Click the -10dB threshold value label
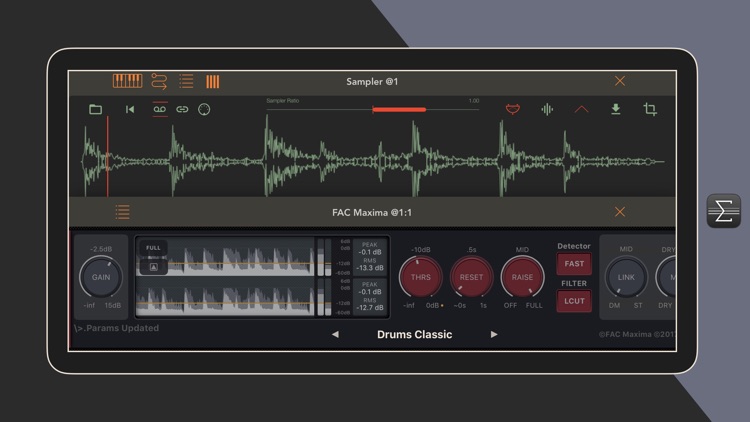Screen dimensions: 750x422 pos(420,250)
